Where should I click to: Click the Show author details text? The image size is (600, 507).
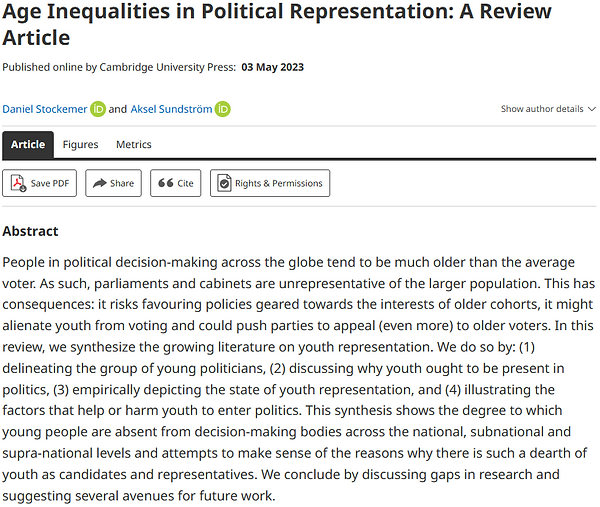click(542, 109)
